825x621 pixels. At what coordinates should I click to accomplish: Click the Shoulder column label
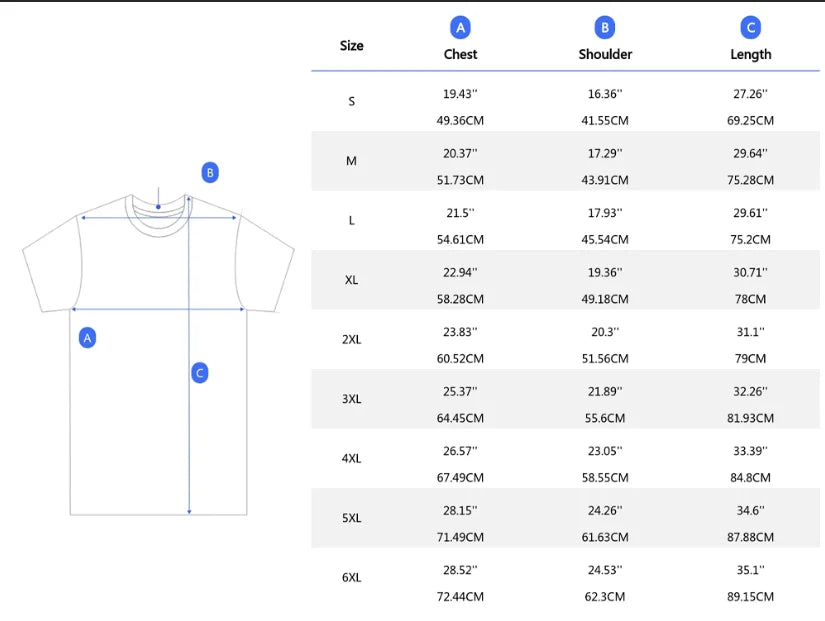pyautogui.click(x=605, y=54)
